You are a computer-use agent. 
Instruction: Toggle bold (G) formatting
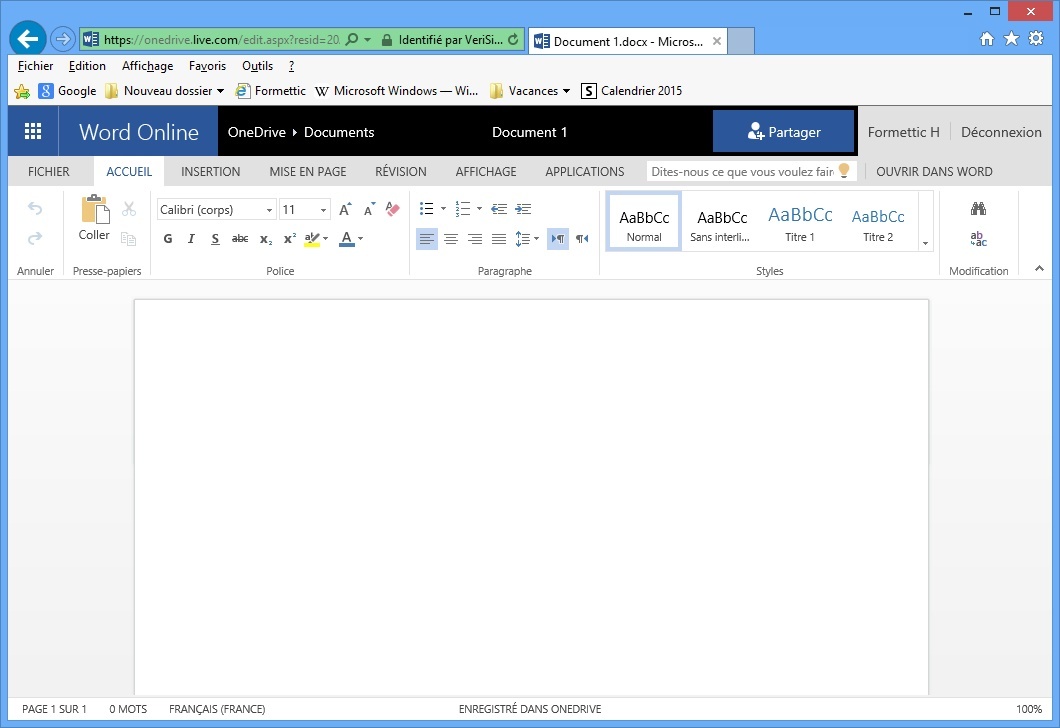coord(168,239)
